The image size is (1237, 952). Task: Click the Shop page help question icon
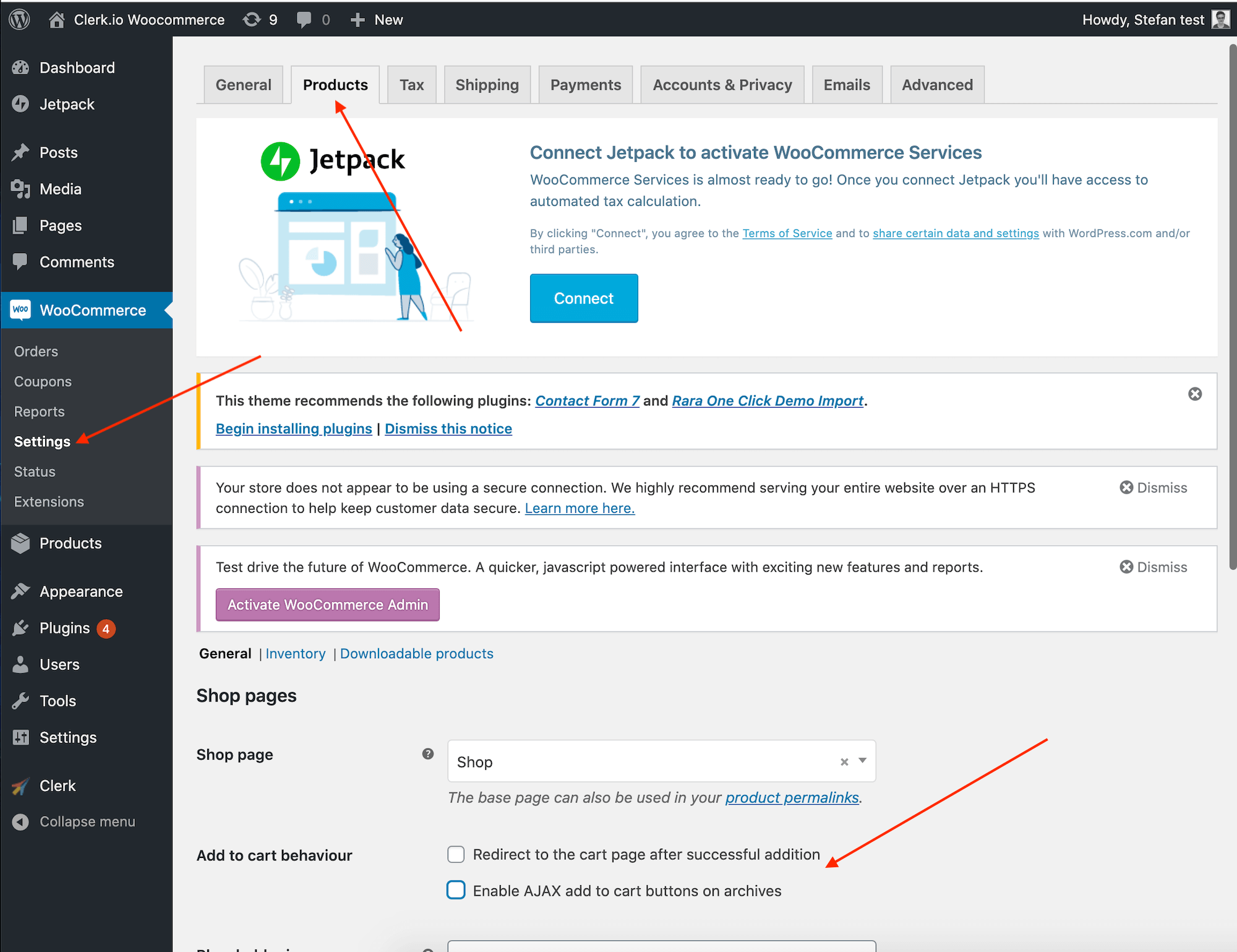[427, 753]
